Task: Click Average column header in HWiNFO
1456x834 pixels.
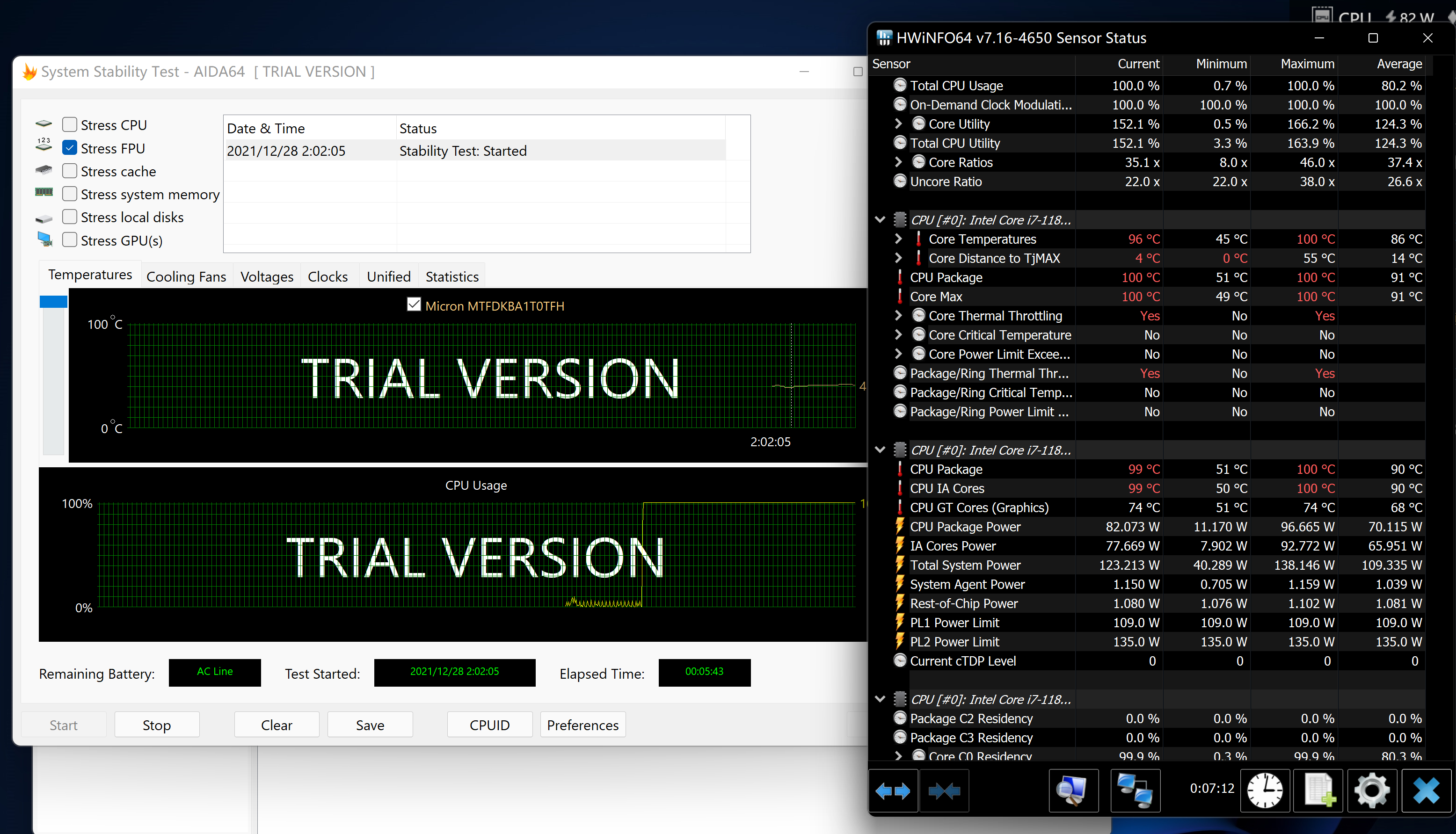Action: tap(1382, 64)
